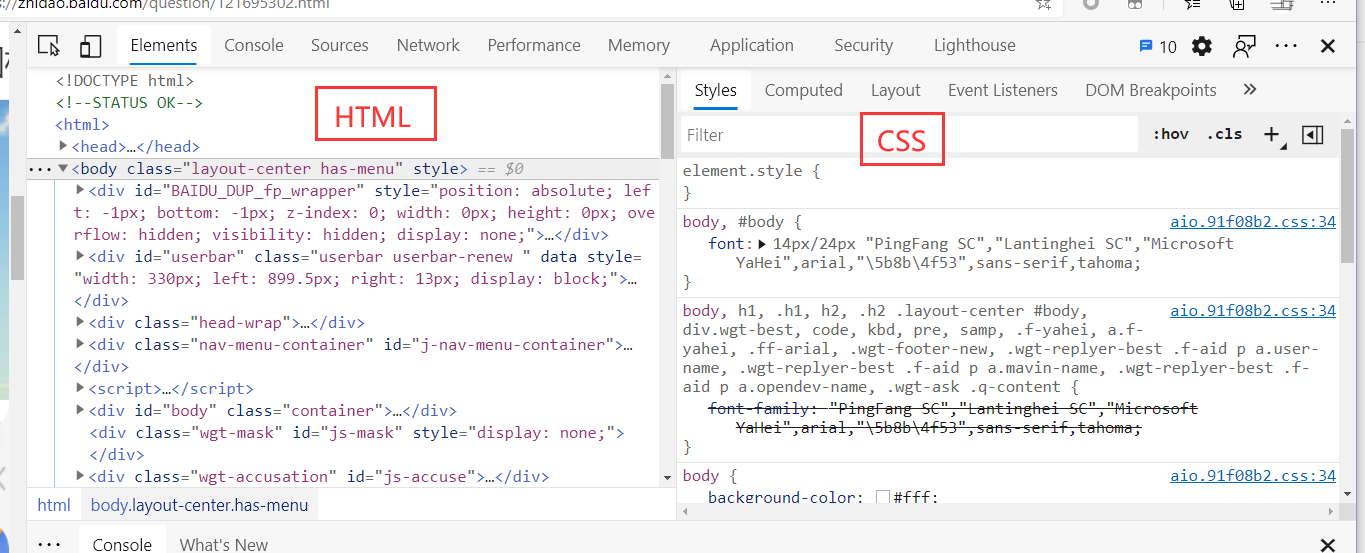Toggle the computed styles sidebar pane icon

point(1313,134)
